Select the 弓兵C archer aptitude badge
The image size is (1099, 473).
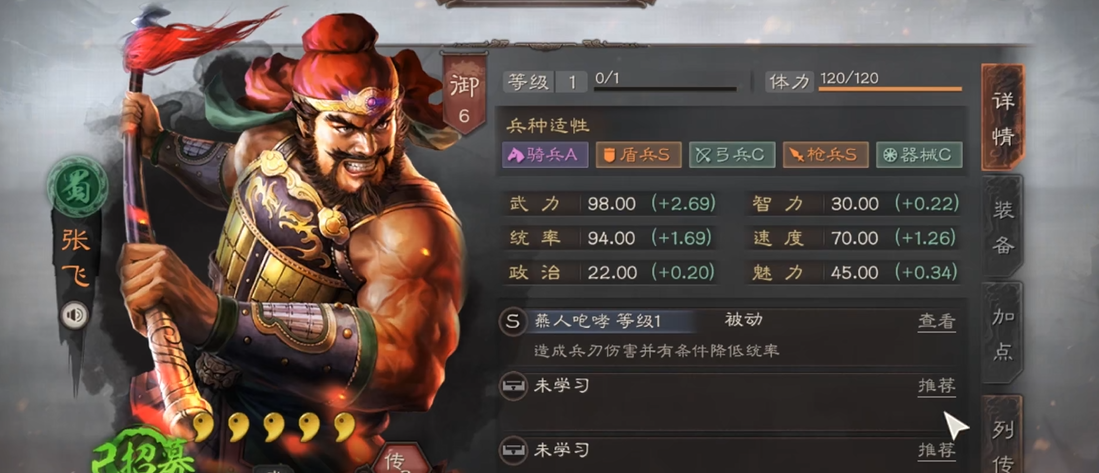[732, 155]
